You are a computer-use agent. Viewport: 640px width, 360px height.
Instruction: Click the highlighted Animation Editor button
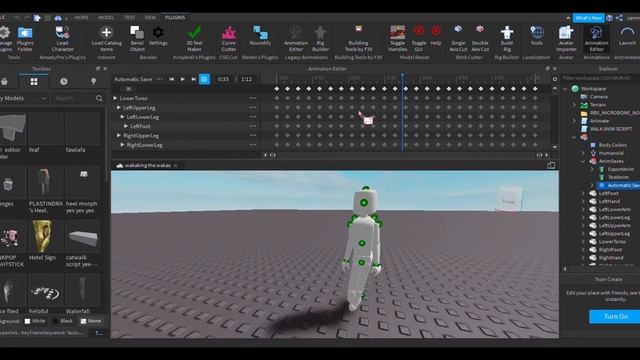tap(596, 39)
